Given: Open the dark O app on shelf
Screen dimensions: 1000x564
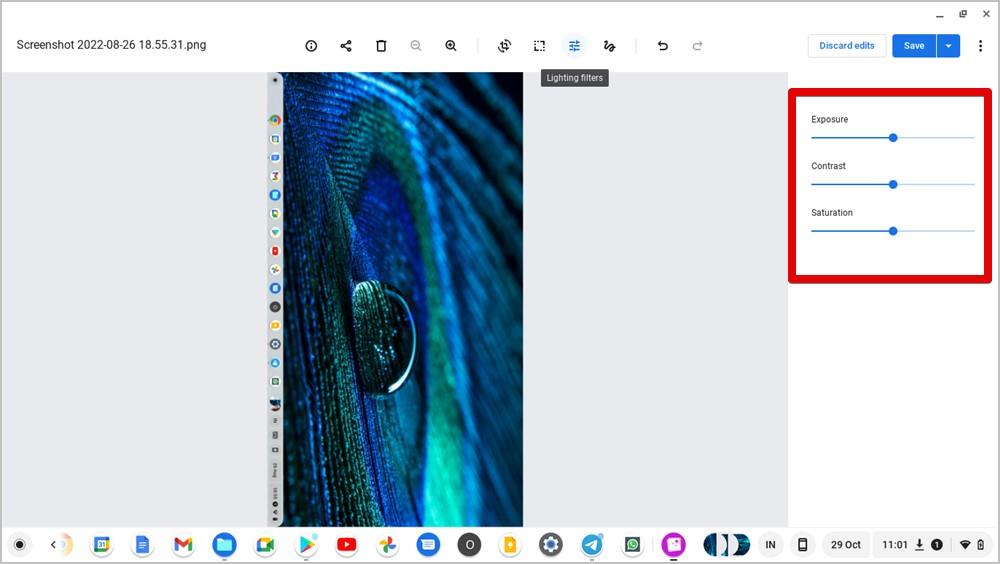Looking at the screenshot, I should pos(469,545).
